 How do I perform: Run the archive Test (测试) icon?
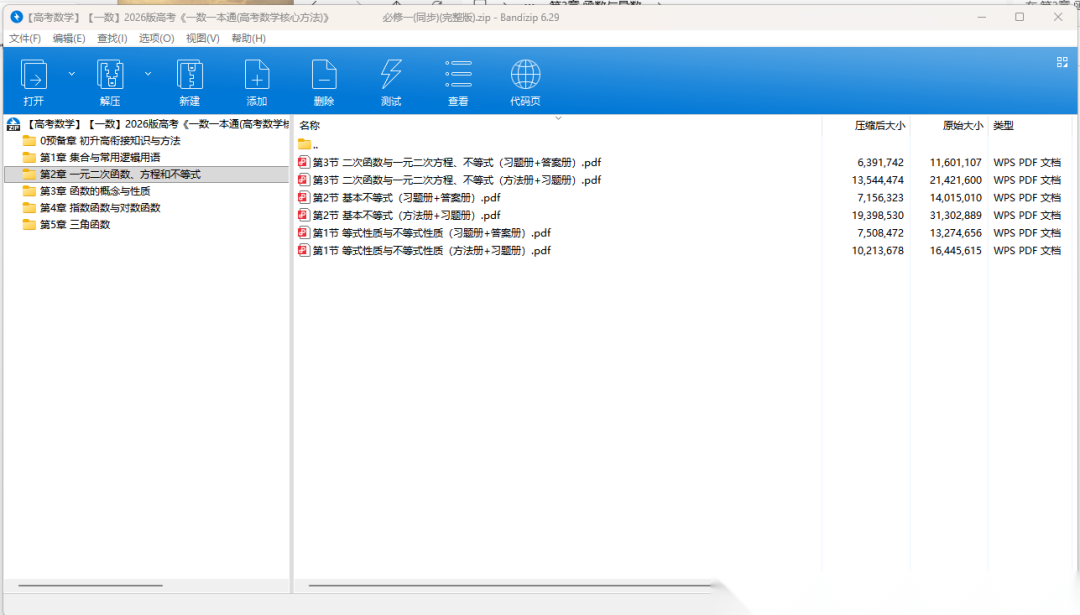391,76
